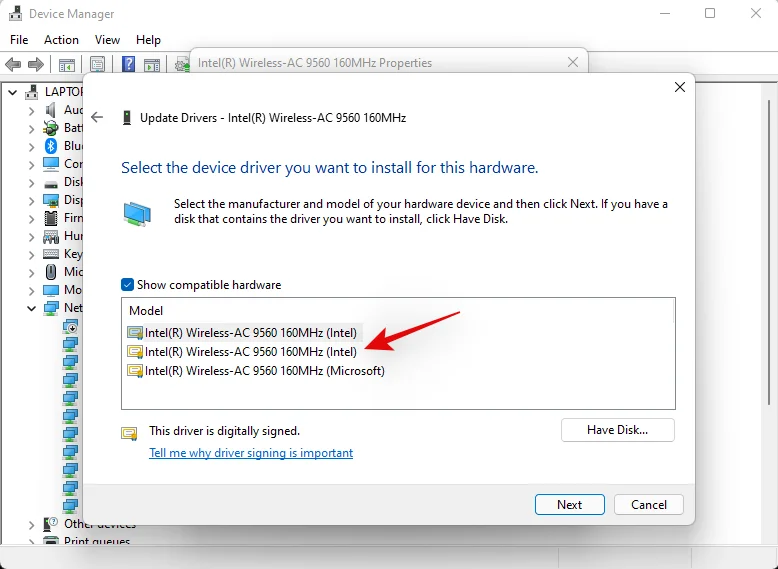This screenshot has width=778, height=569.
Task: Select the LAPTOP root computer icon
Action: click(32, 92)
